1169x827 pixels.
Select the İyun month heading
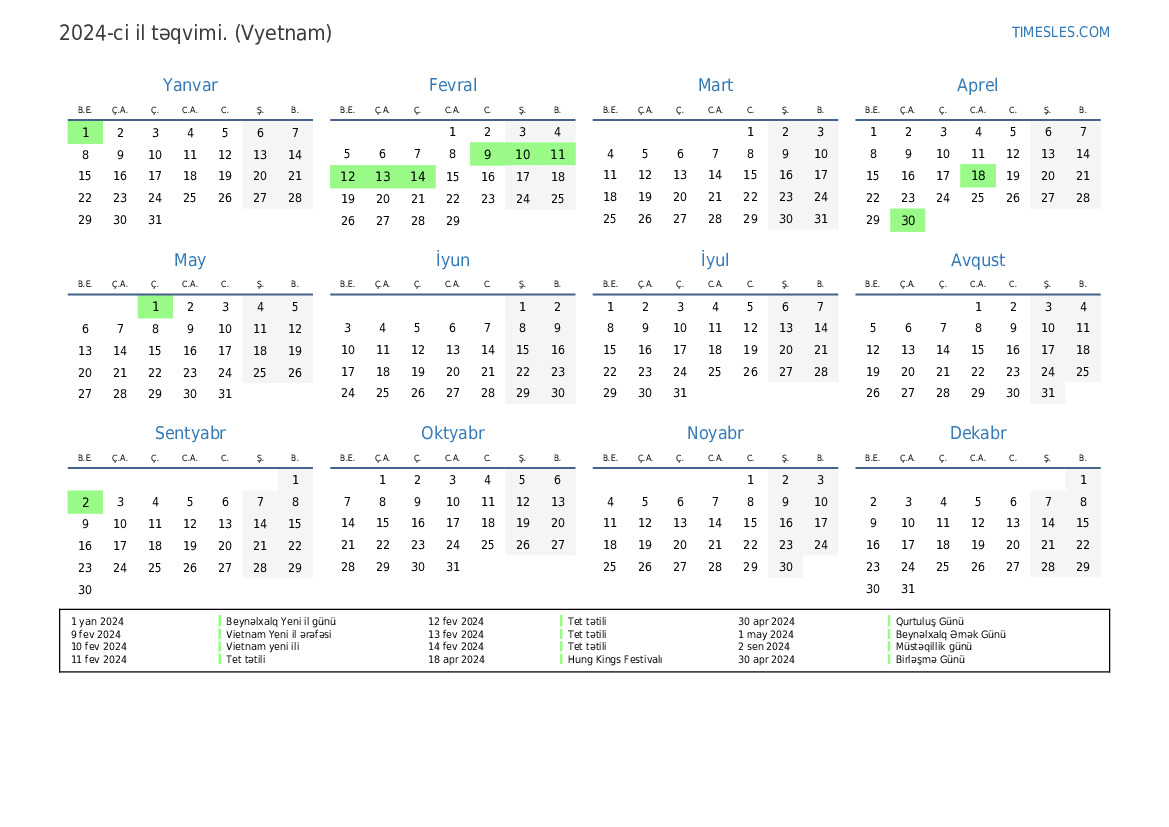[453, 260]
